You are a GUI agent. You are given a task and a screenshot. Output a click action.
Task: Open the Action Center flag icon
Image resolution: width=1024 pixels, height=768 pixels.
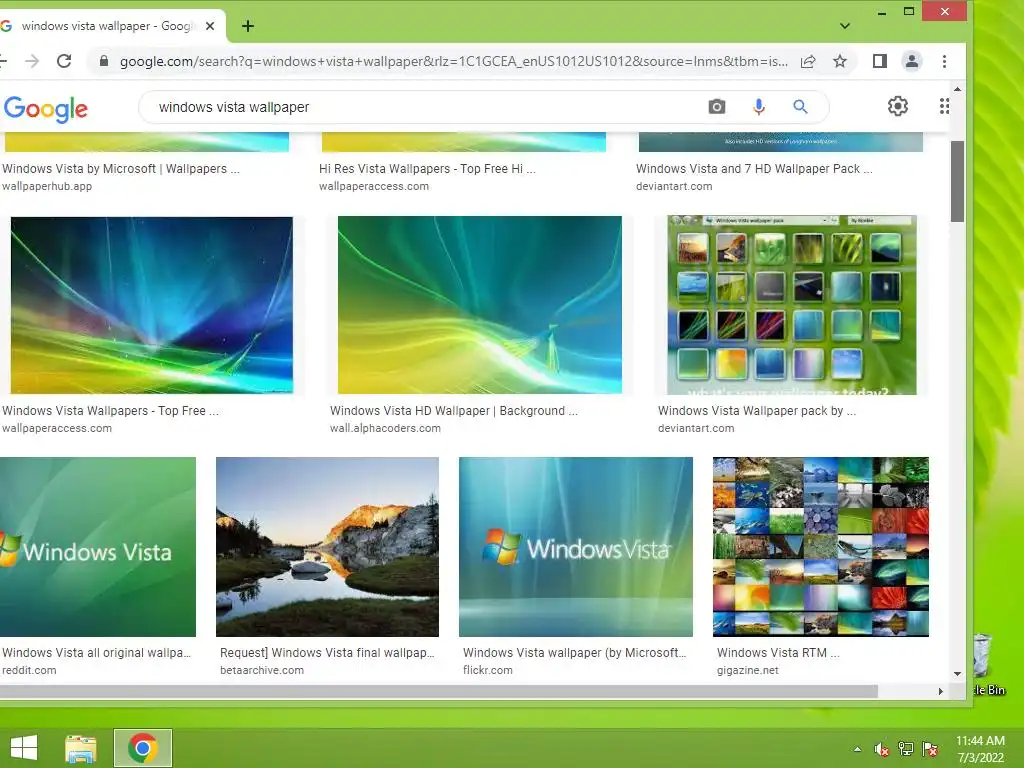[930, 749]
